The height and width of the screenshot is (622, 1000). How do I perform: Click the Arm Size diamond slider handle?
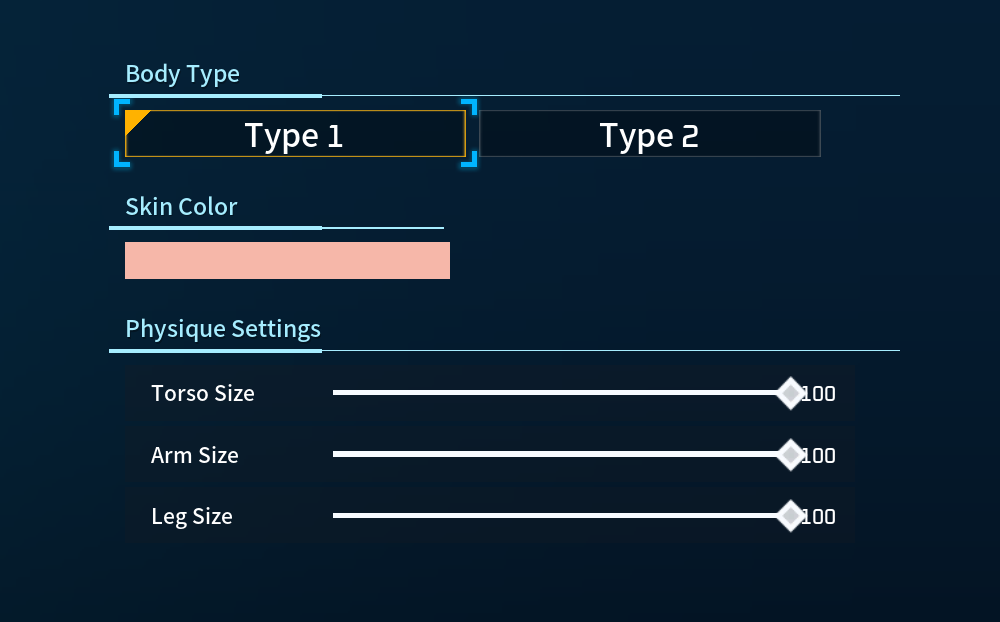pyautogui.click(x=790, y=455)
